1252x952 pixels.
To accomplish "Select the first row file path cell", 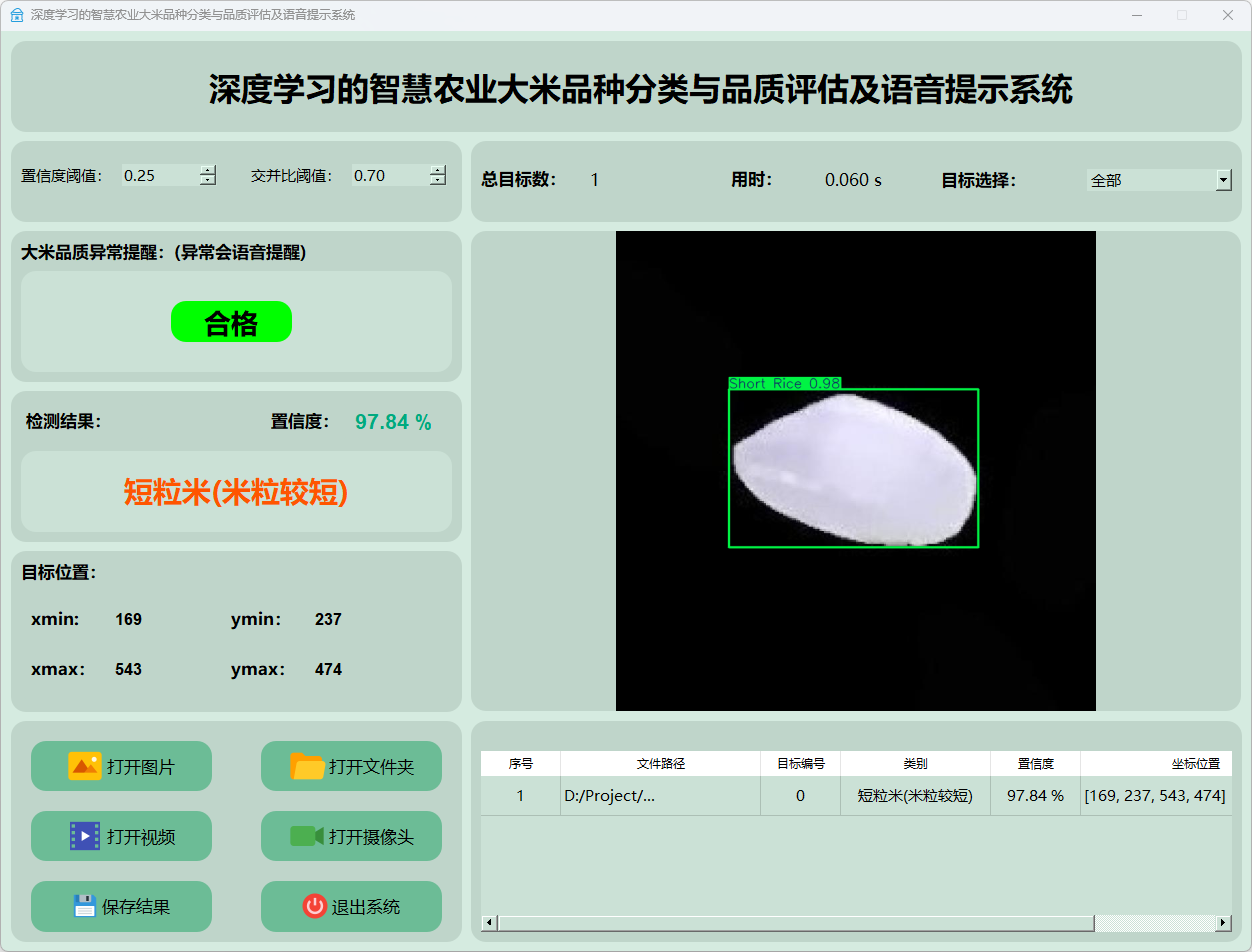I will [660, 796].
